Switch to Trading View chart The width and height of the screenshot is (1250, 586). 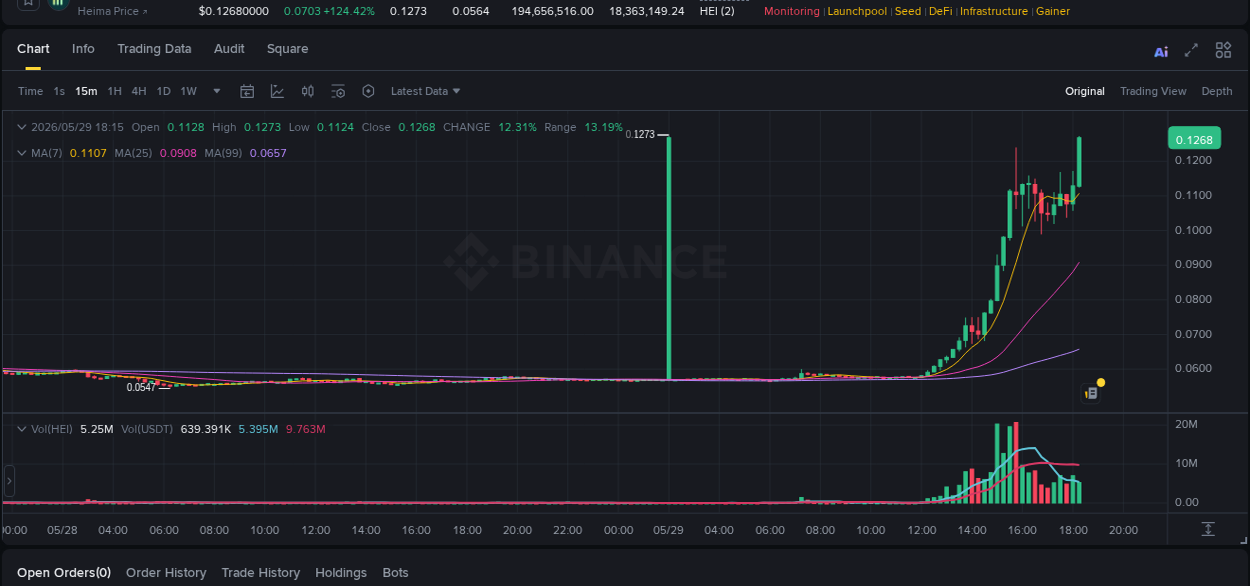coord(1153,91)
